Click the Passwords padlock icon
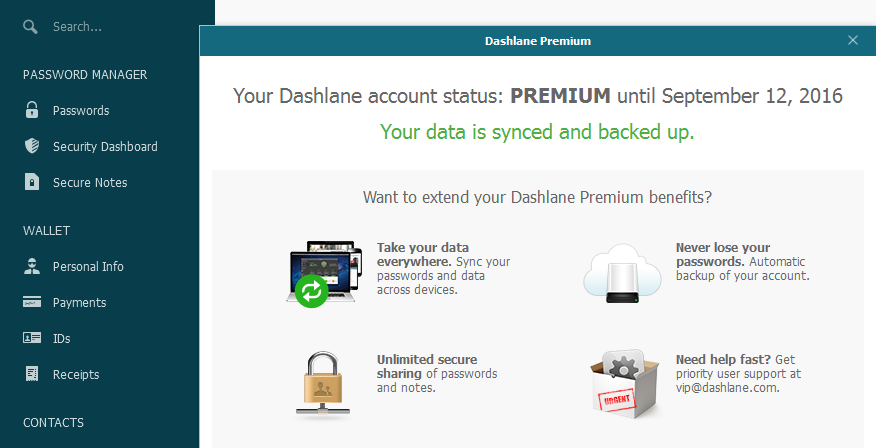 (32, 110)
